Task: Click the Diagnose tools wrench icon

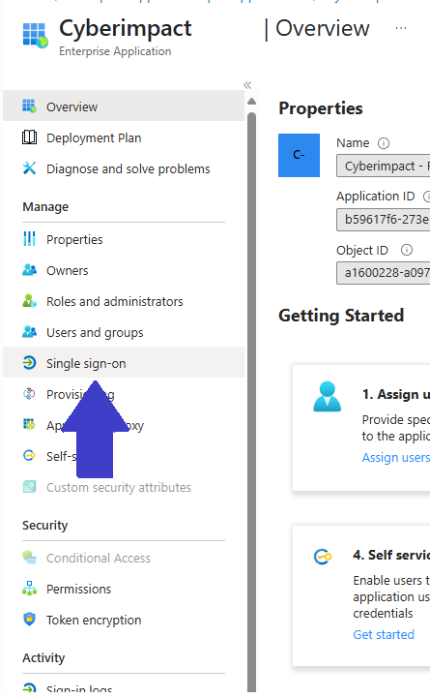Action: point(29,168)
